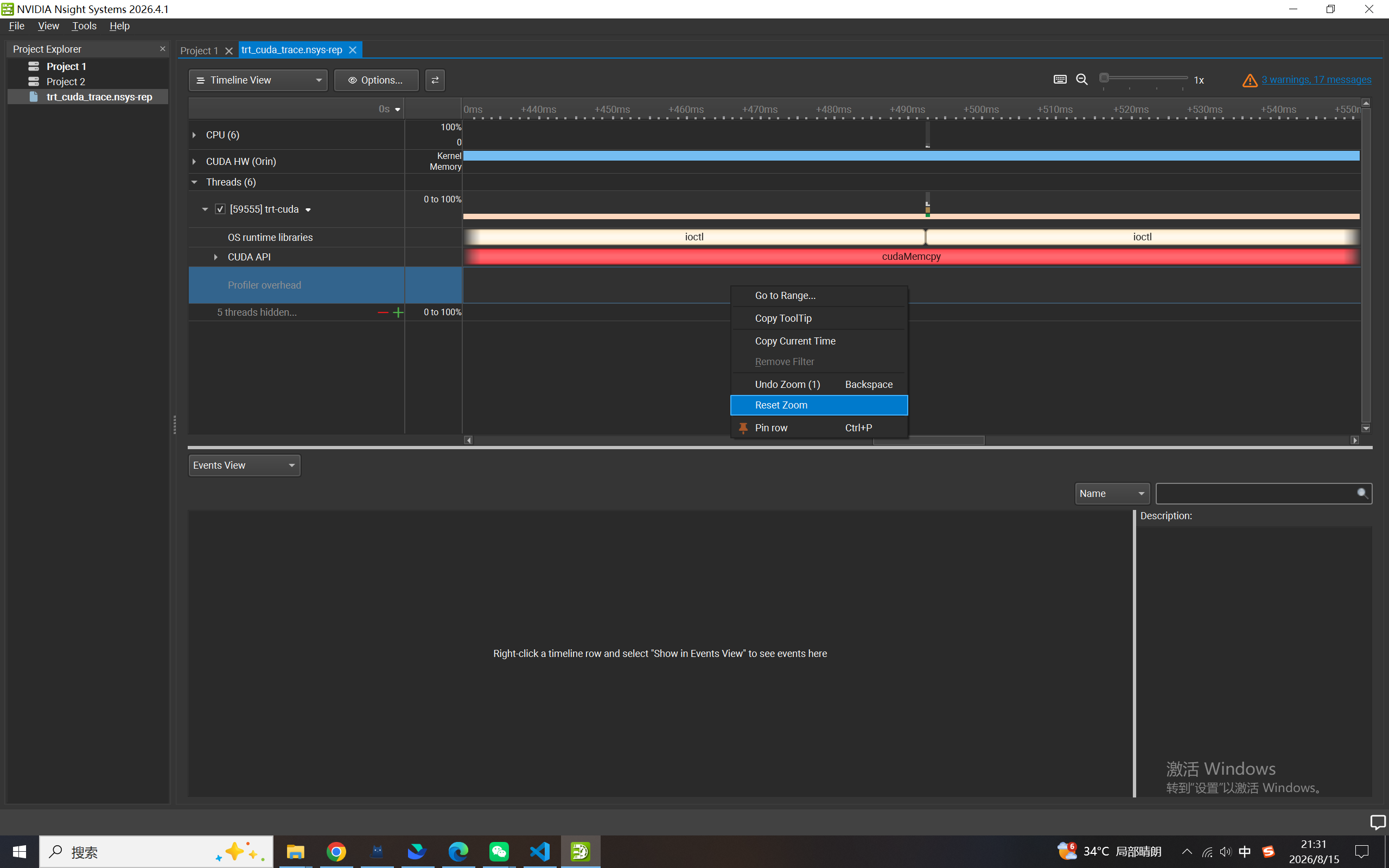Click the Windows taskbar search box
The height and width of the screenshot is (868, 1389).
click(156, 852)
